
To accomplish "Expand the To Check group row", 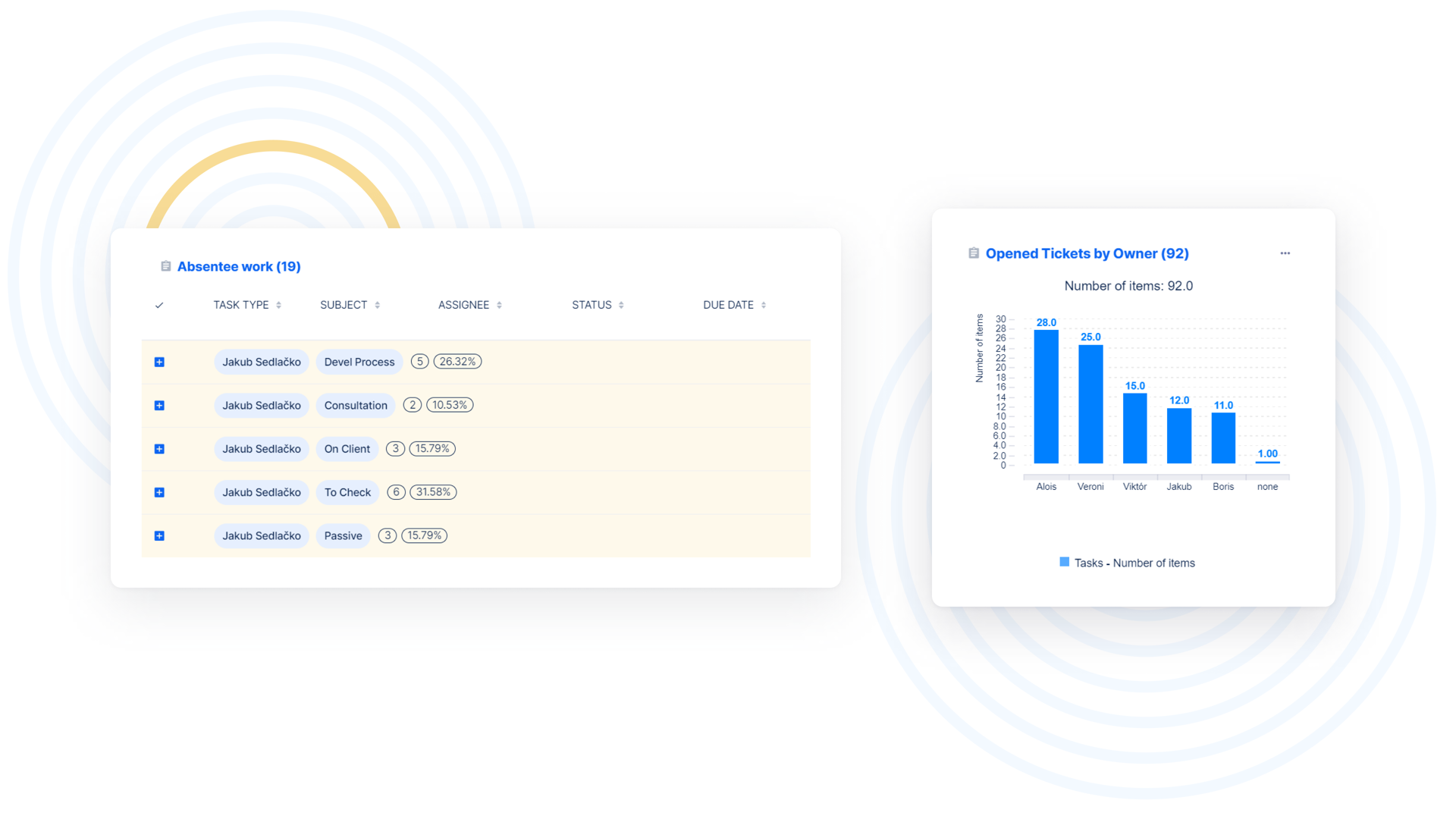I will [x=159, y=492].
